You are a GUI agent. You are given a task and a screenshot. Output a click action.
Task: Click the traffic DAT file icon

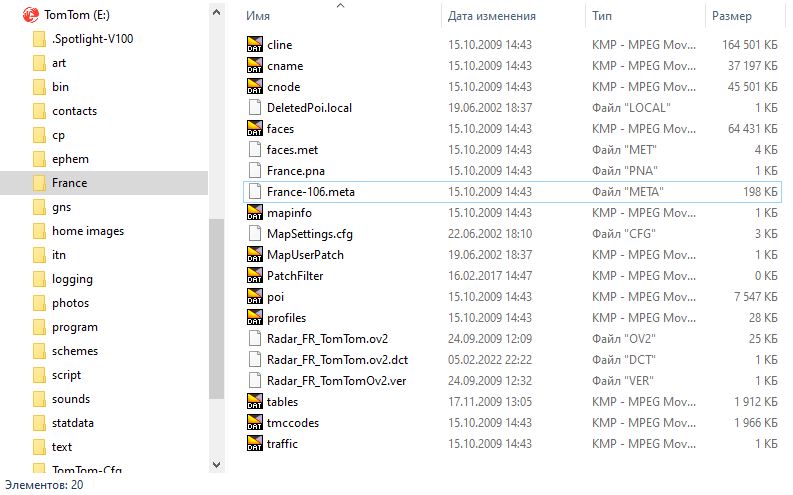[255, 443]
